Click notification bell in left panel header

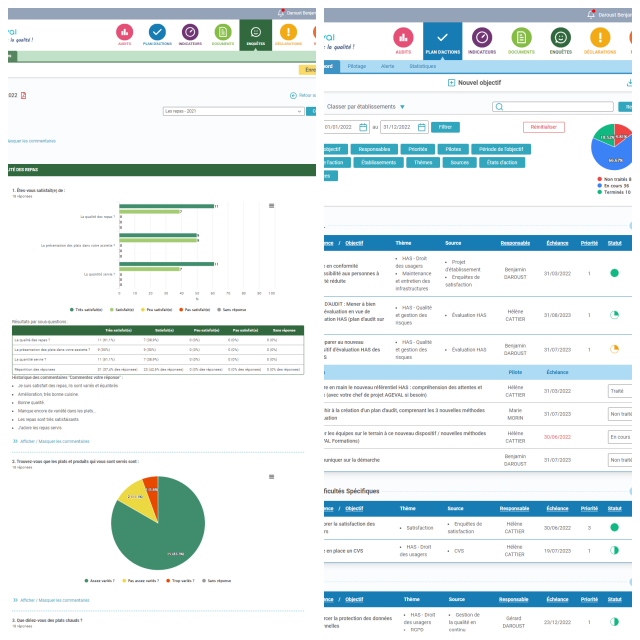(x=281, y=13)
